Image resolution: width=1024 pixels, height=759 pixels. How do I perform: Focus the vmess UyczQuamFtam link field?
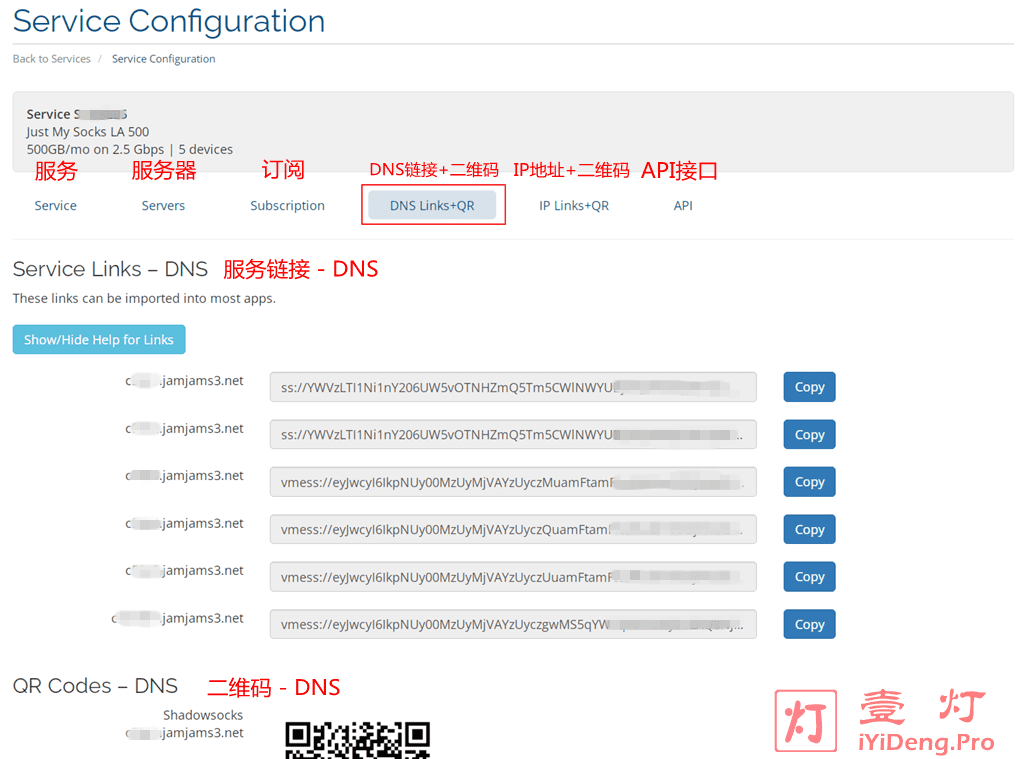click(513, 529)
